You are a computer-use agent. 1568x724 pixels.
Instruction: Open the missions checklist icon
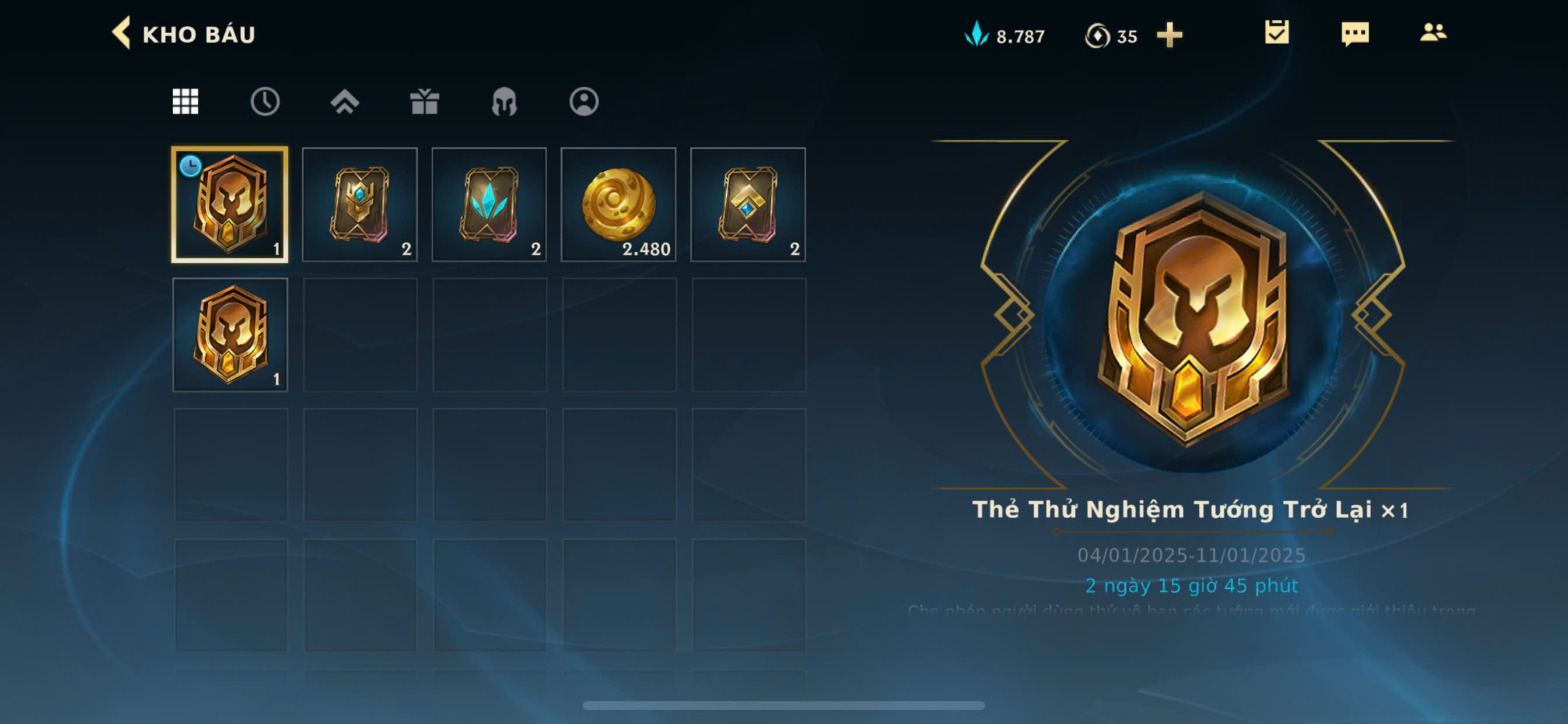[x=1276, y=32]
